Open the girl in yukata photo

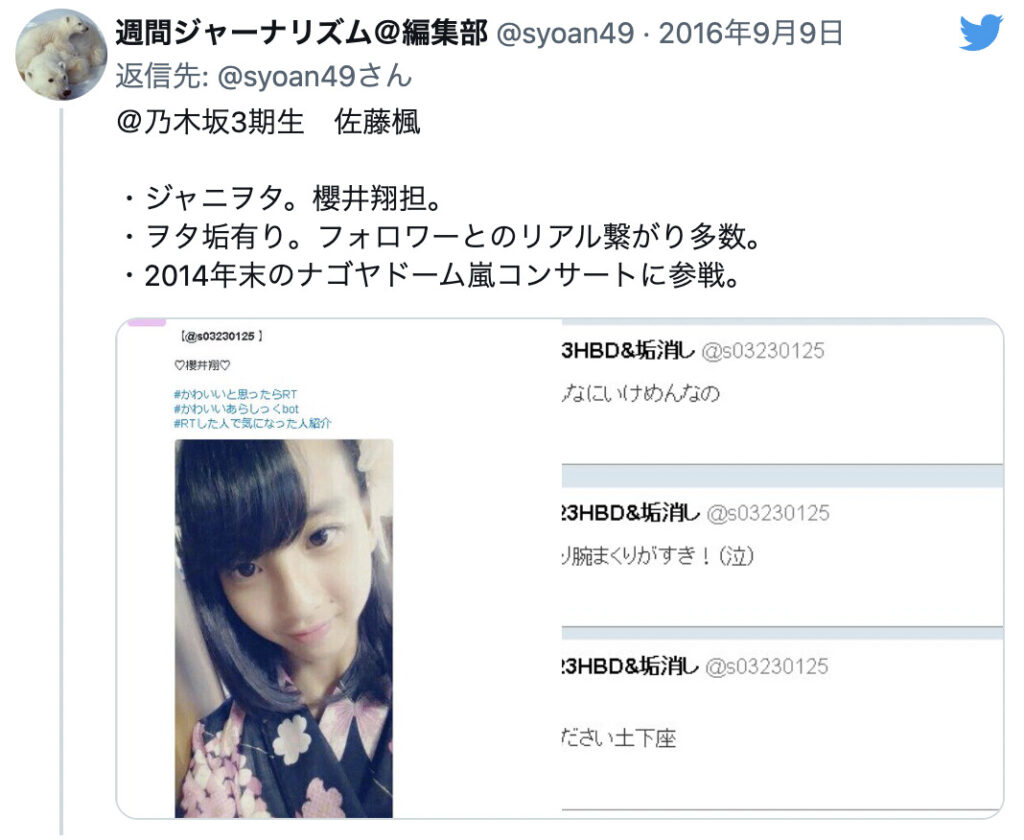coord(283,628)
